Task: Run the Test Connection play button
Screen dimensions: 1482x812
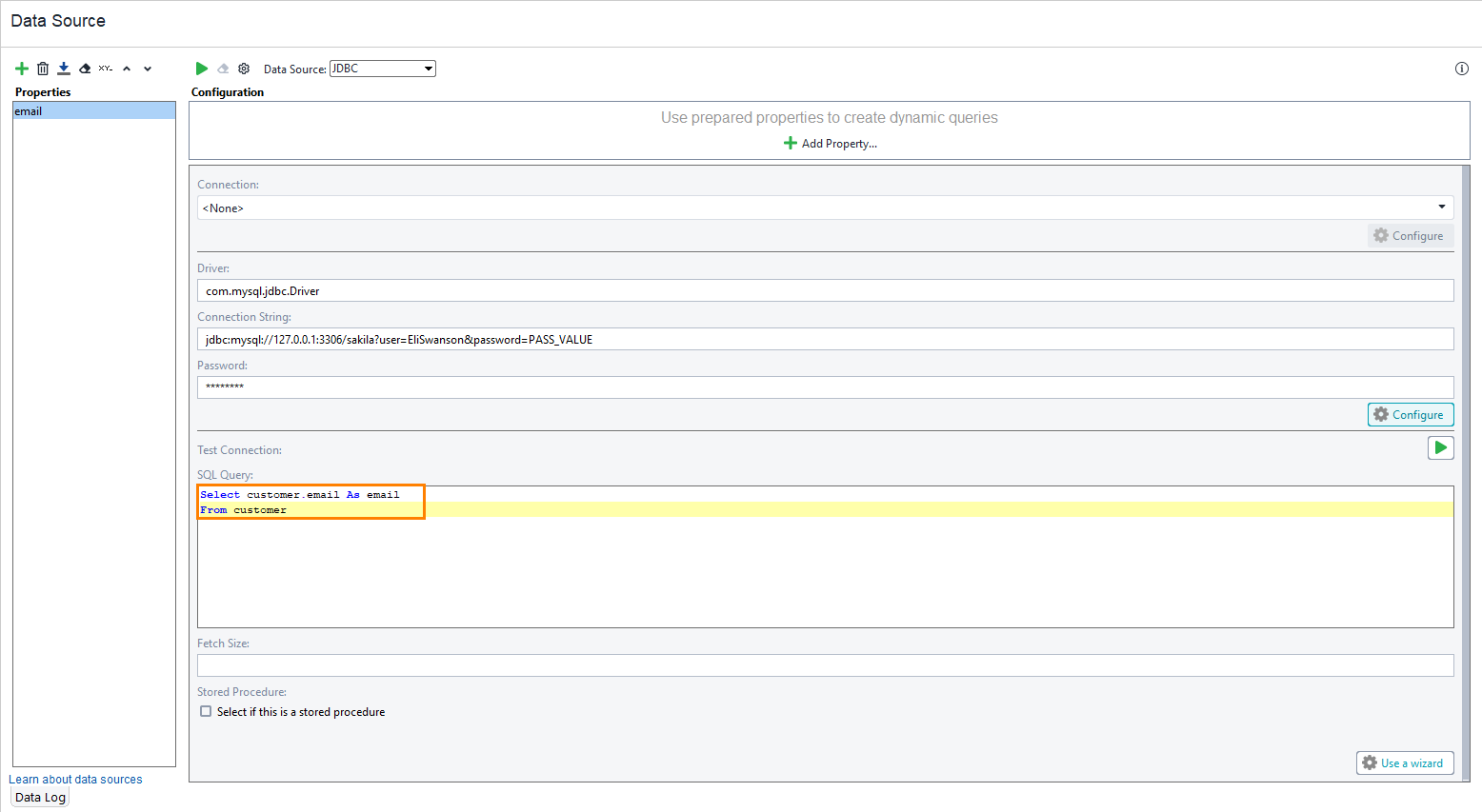Action: [1441, 447]
